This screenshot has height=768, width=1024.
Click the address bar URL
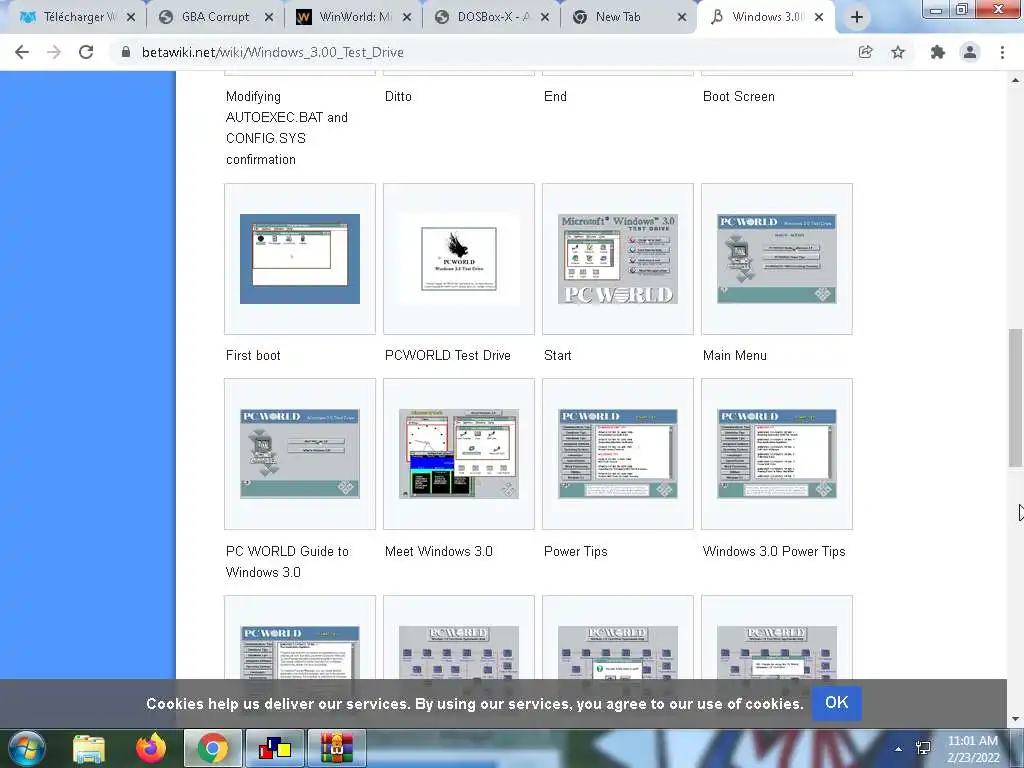[272, 52]
